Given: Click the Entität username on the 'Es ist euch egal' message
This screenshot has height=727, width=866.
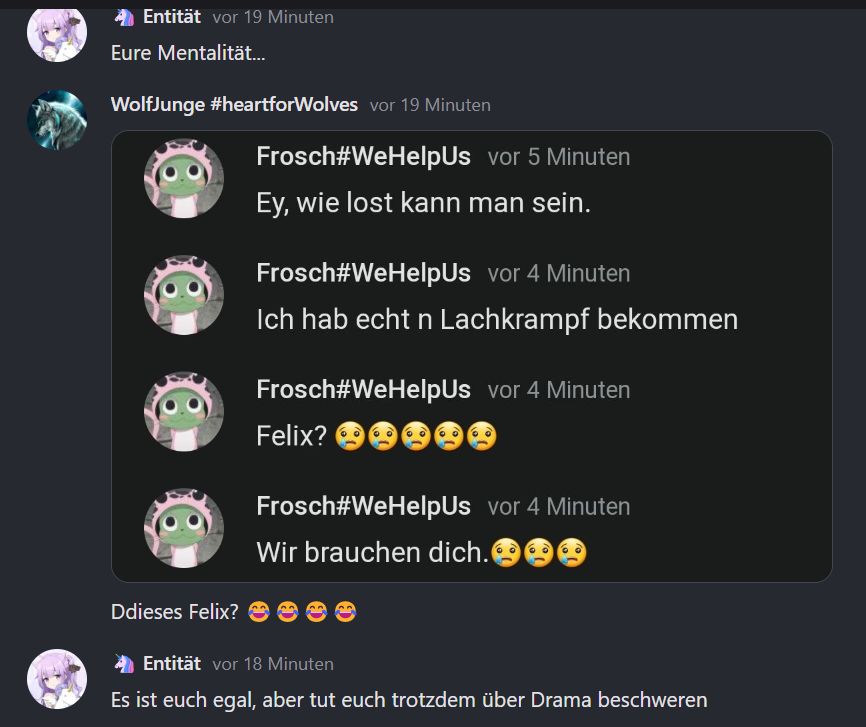Looking at the screenshot, I should pyautogui.click(x=172, y=663).
